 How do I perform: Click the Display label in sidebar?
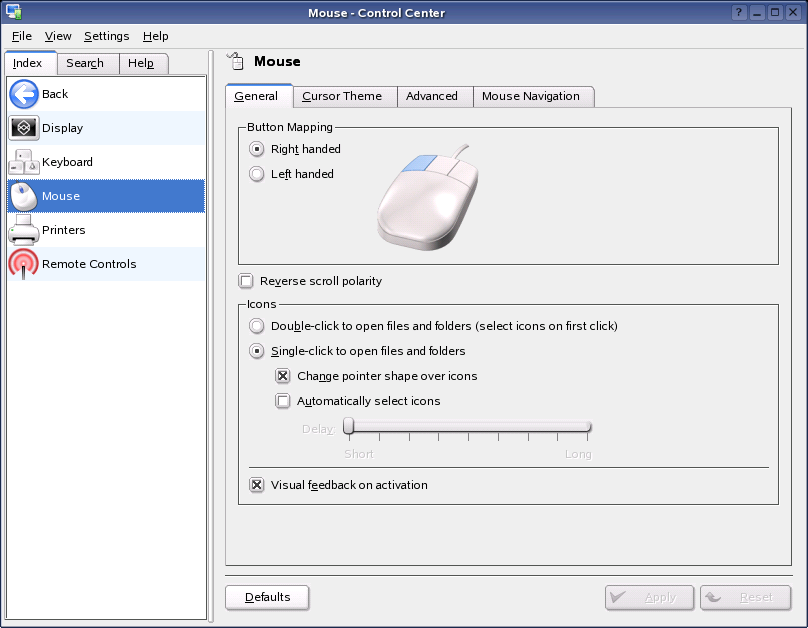(62, 128)
